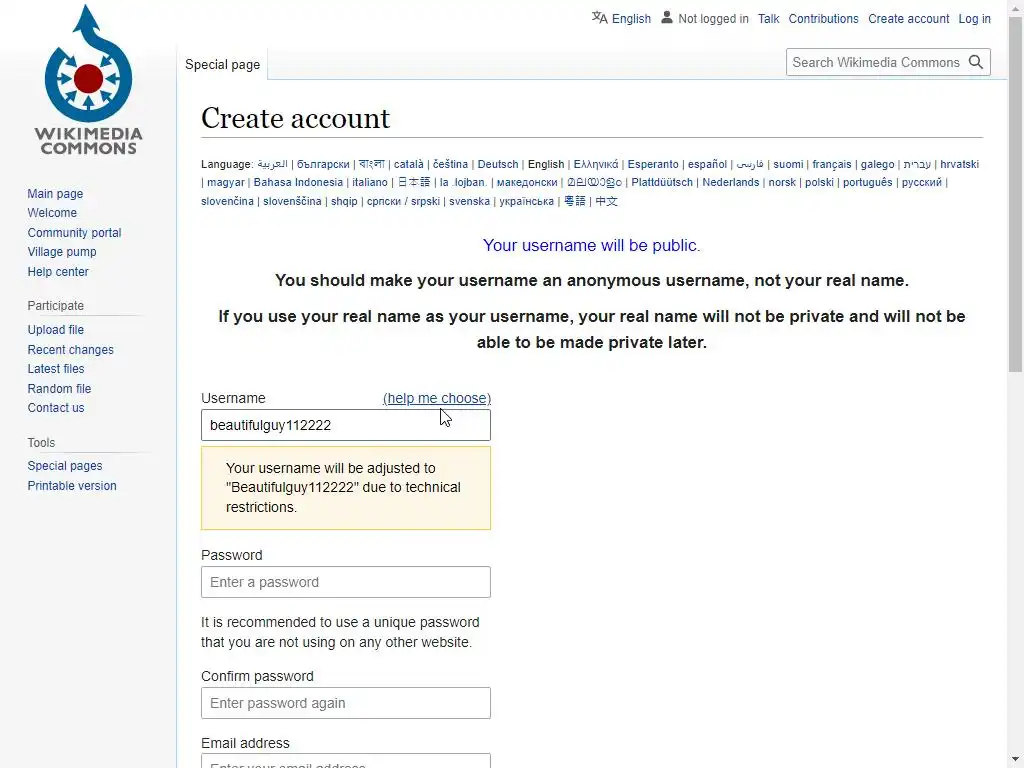Switch language to shqip
The image size is (1024, 768).
pyautogui.click(x=344, y=201)
